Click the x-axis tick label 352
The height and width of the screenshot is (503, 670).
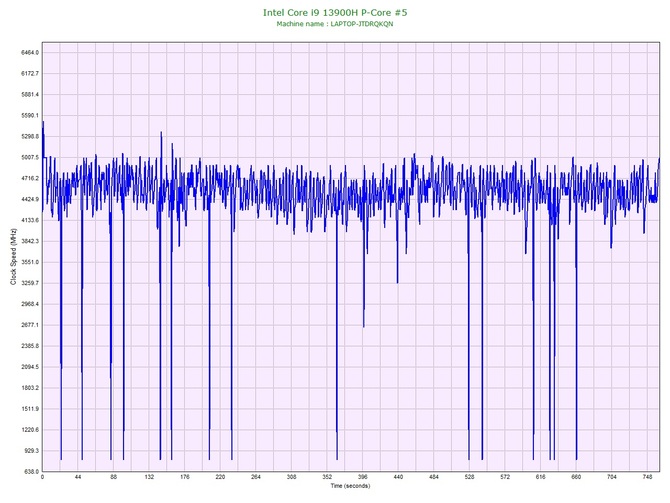pyautogui.click(x=327, y=477)
